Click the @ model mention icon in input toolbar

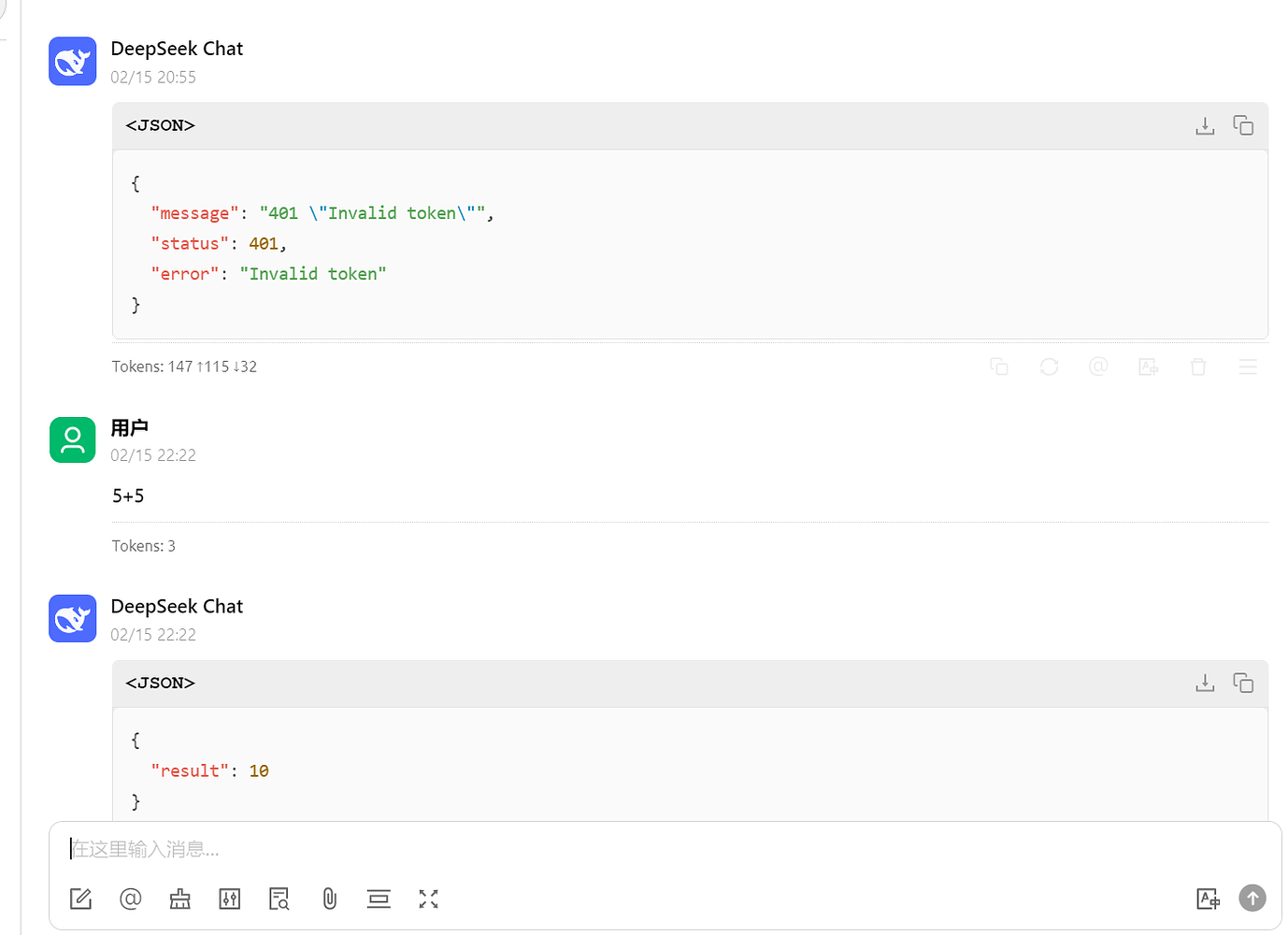pyautogui.click(x=131, y=899)
